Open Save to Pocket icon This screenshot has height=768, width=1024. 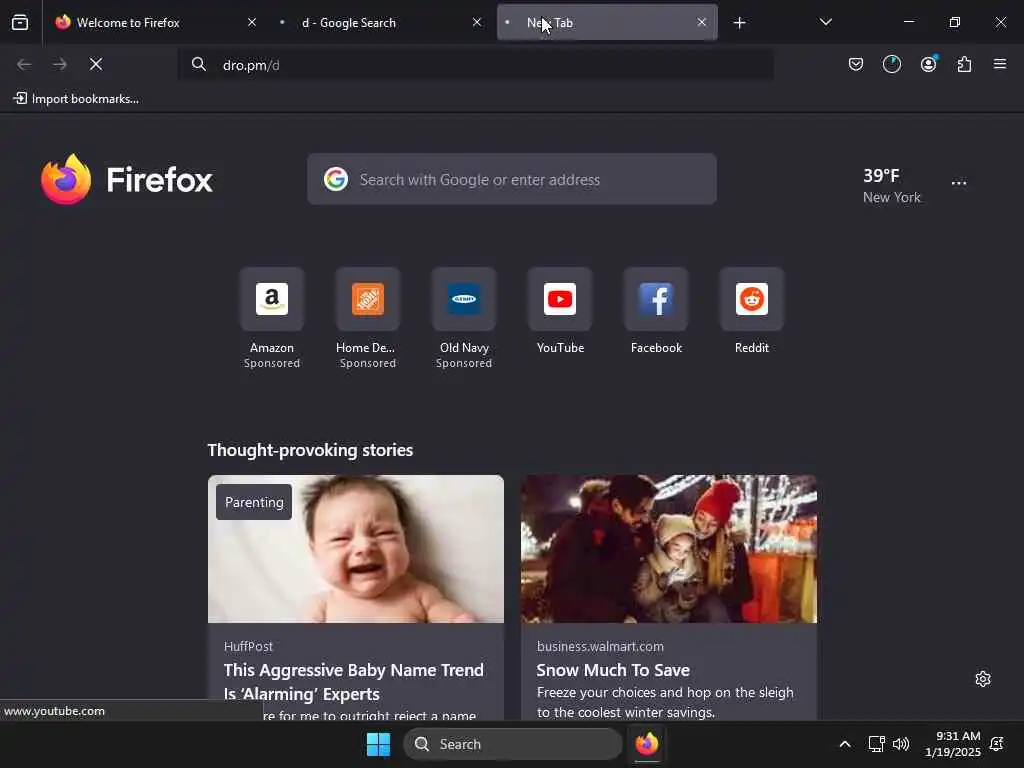point(856,64)
